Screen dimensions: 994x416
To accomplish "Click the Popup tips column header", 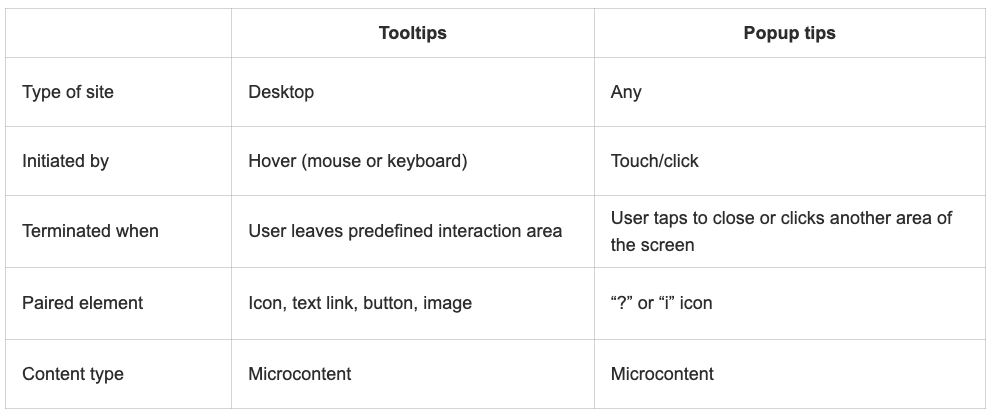I will pos(789,33).
